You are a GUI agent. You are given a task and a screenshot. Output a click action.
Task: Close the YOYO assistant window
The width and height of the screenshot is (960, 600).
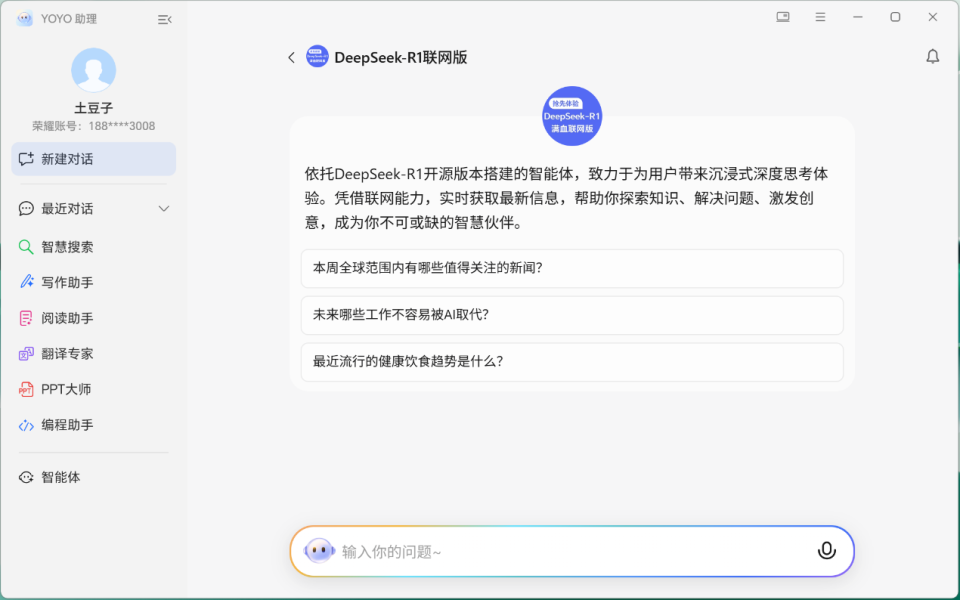(x=932, y=17)
